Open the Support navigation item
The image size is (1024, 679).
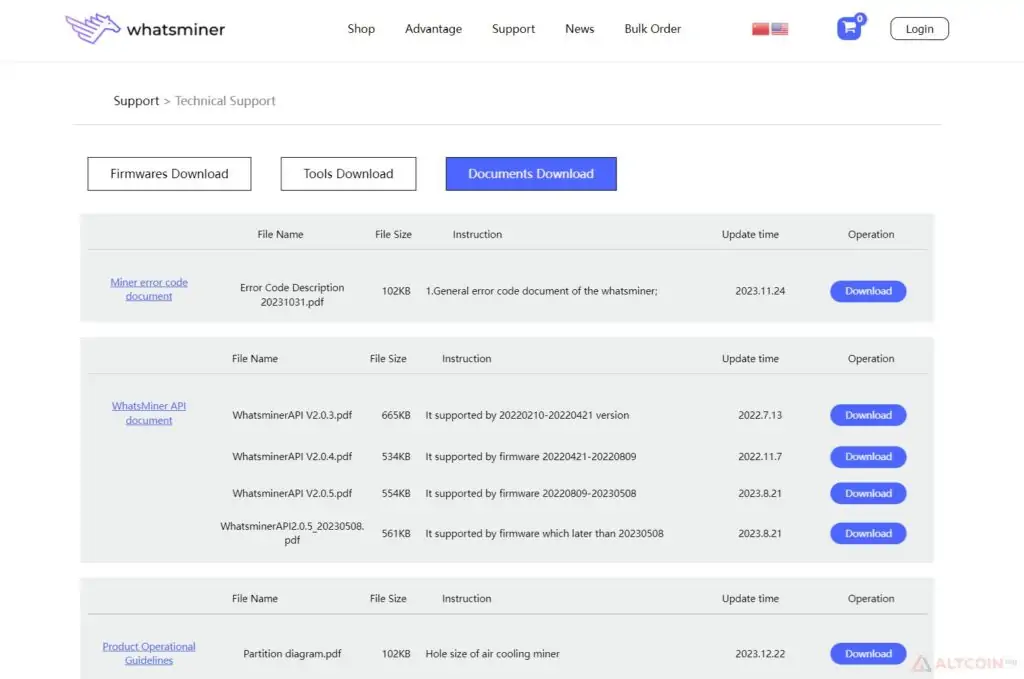513,29
